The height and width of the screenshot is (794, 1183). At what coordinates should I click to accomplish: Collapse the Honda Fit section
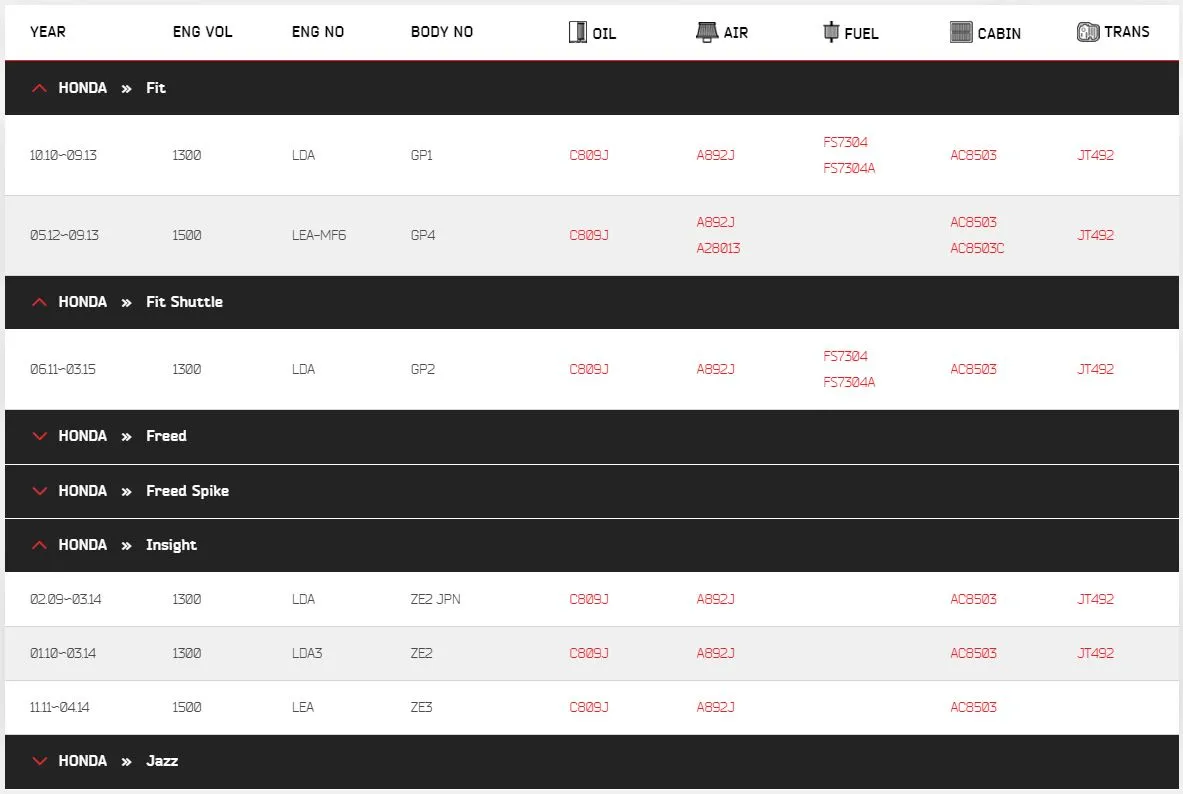[x=40, y=88]
